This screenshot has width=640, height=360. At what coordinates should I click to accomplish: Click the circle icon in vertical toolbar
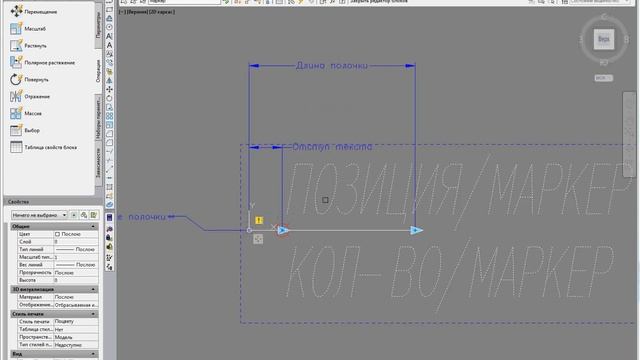(x=109, y=27)
